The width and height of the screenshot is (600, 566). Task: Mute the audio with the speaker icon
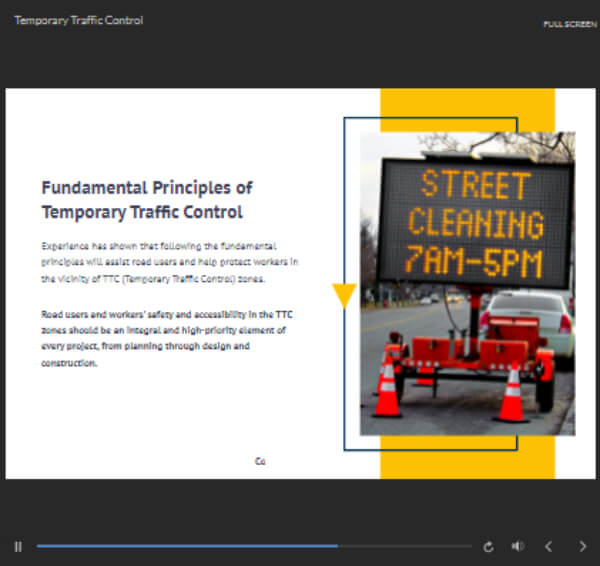tap(517, 547)
